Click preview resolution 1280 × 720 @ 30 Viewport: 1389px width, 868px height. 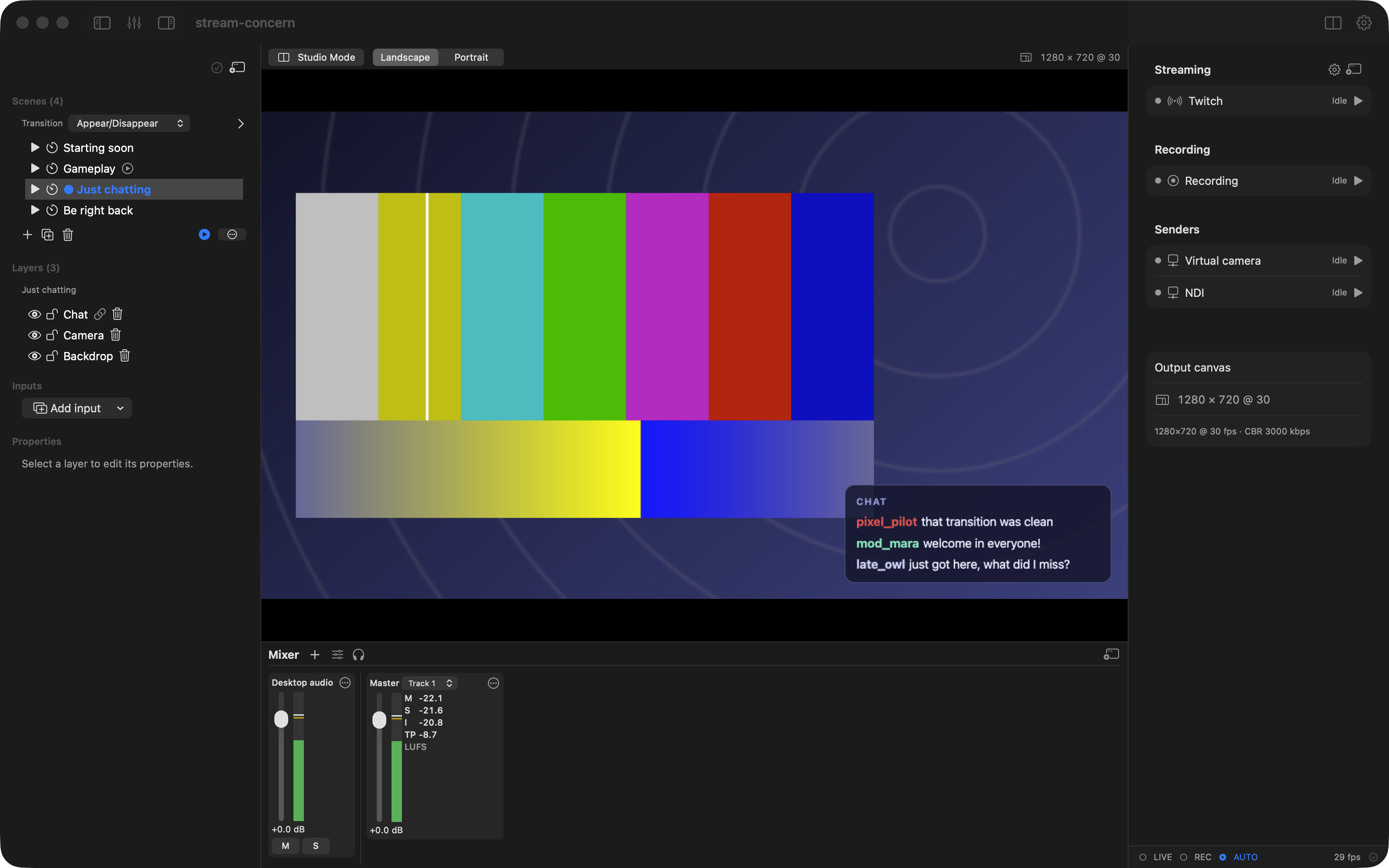point(1070,57)
